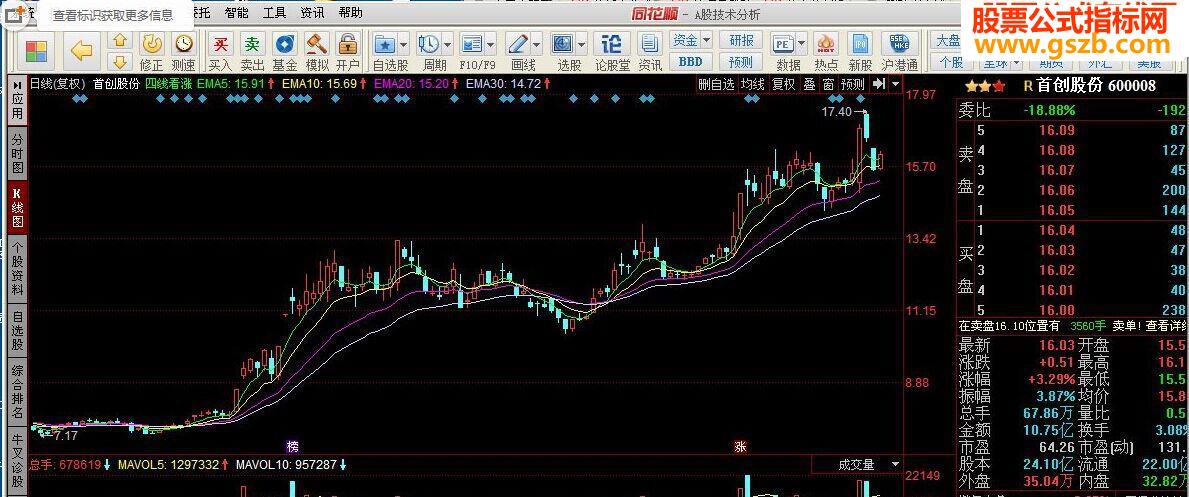Open the 热点 hot topics flame icon

826,44
